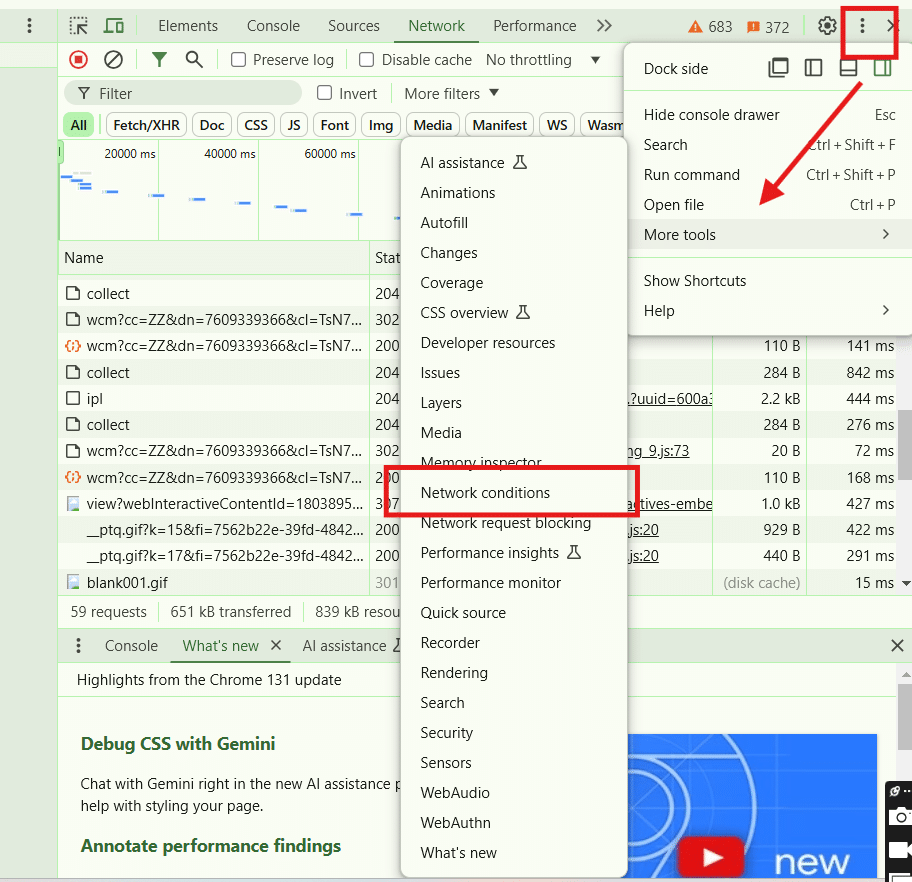This screenshot has height=882, width=912.
Task: Open the Debug CSS with Gemini link
Action: (178, 743)
